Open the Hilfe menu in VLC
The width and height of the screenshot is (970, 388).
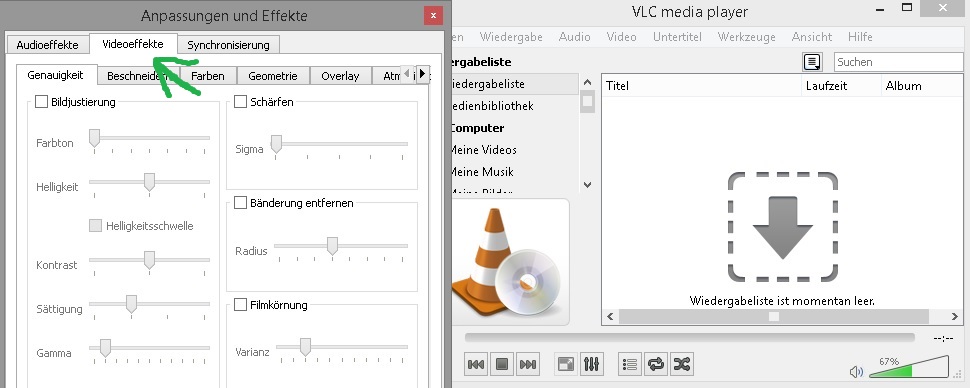point(861,37)
